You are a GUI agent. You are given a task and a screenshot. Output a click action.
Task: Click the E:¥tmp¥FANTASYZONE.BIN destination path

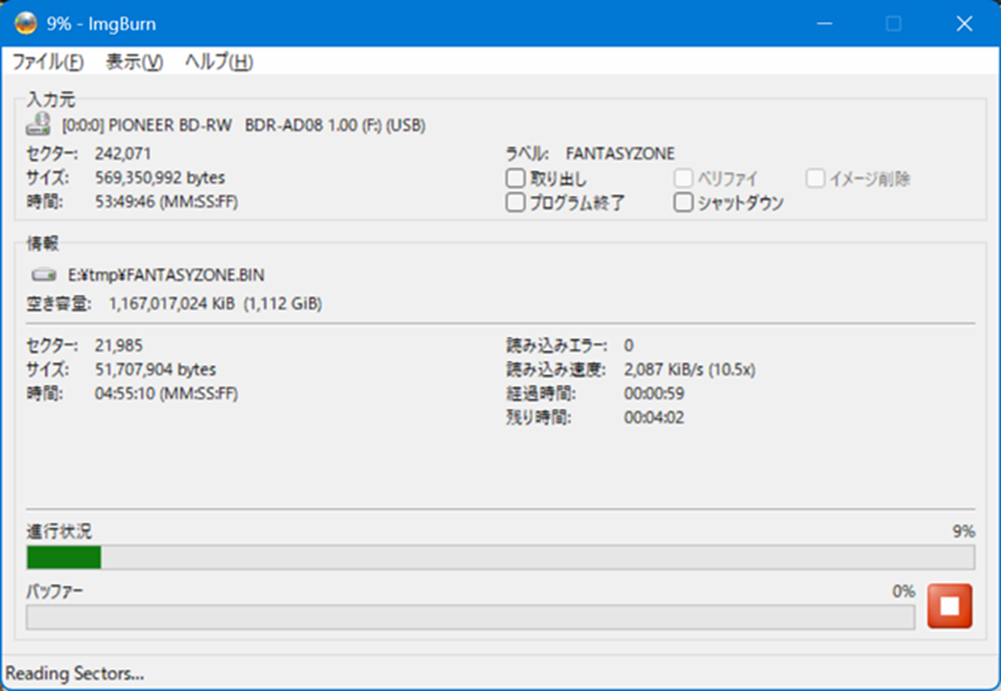tap(166, 275)
